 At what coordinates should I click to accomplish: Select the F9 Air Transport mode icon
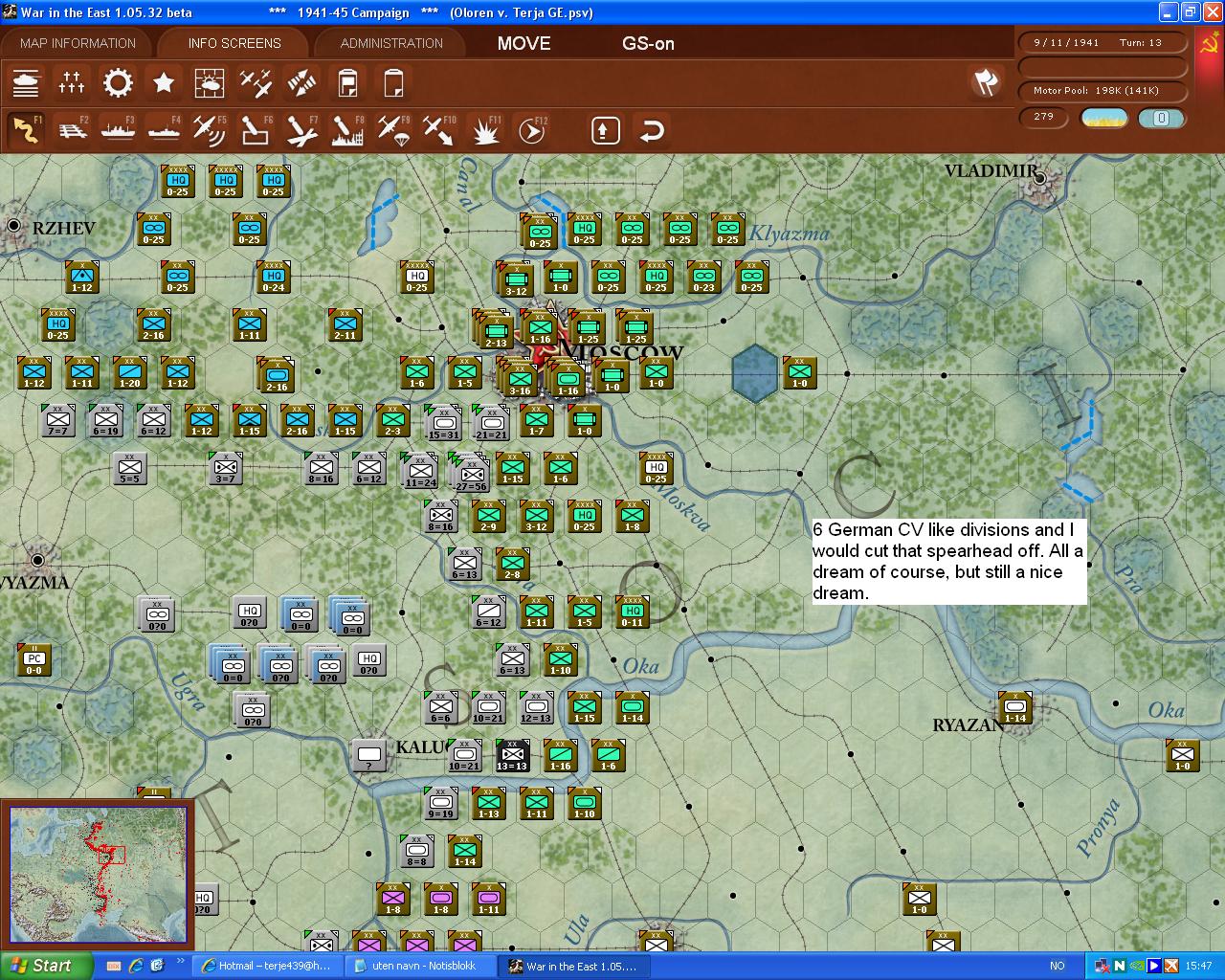(x=393, y=129)
